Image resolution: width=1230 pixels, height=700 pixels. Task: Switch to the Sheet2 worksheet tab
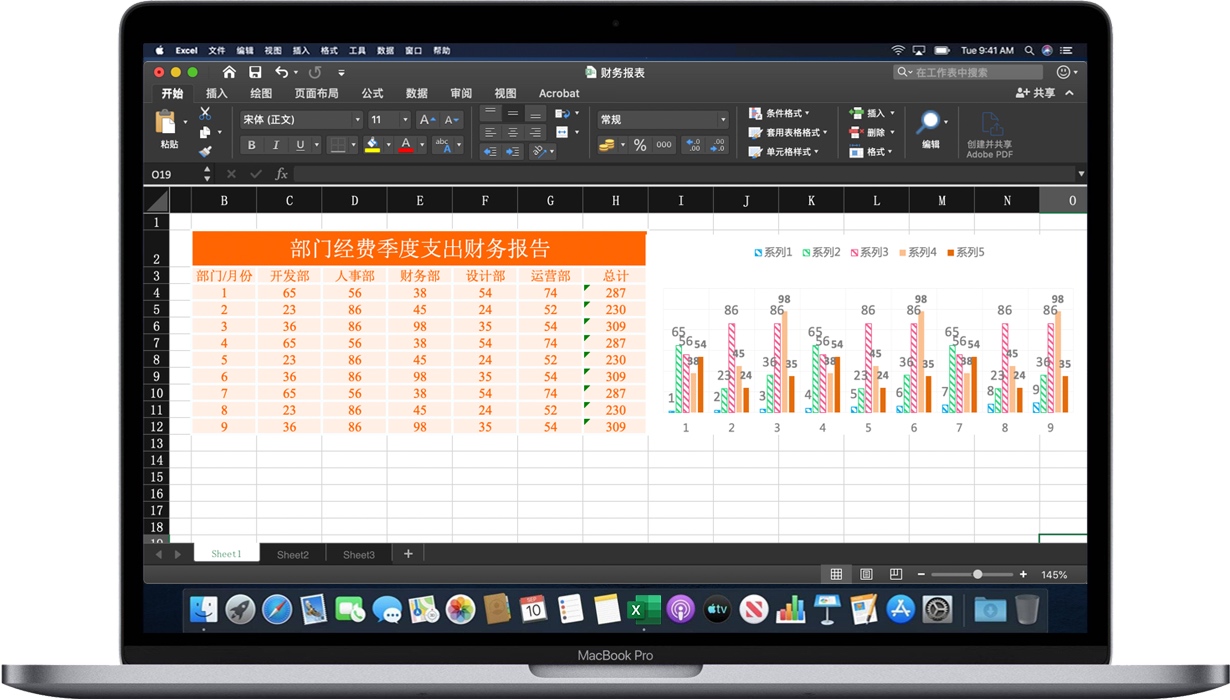click(x=292, y=554)
